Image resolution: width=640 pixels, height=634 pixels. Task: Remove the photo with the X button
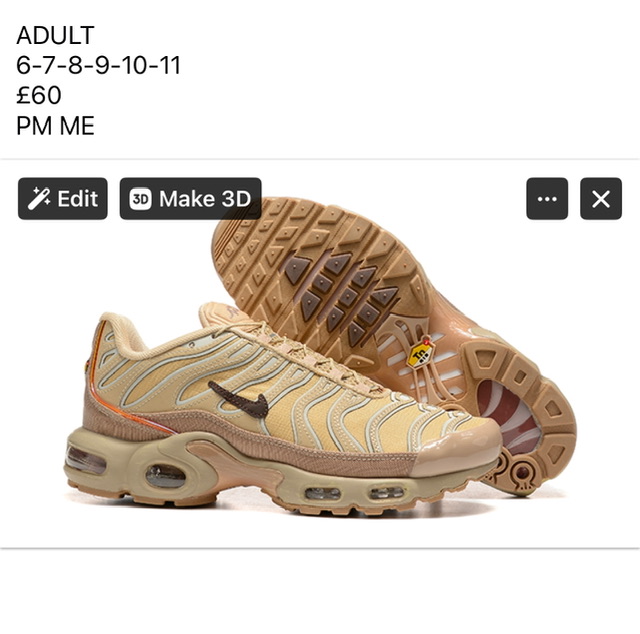pos(601,199)
